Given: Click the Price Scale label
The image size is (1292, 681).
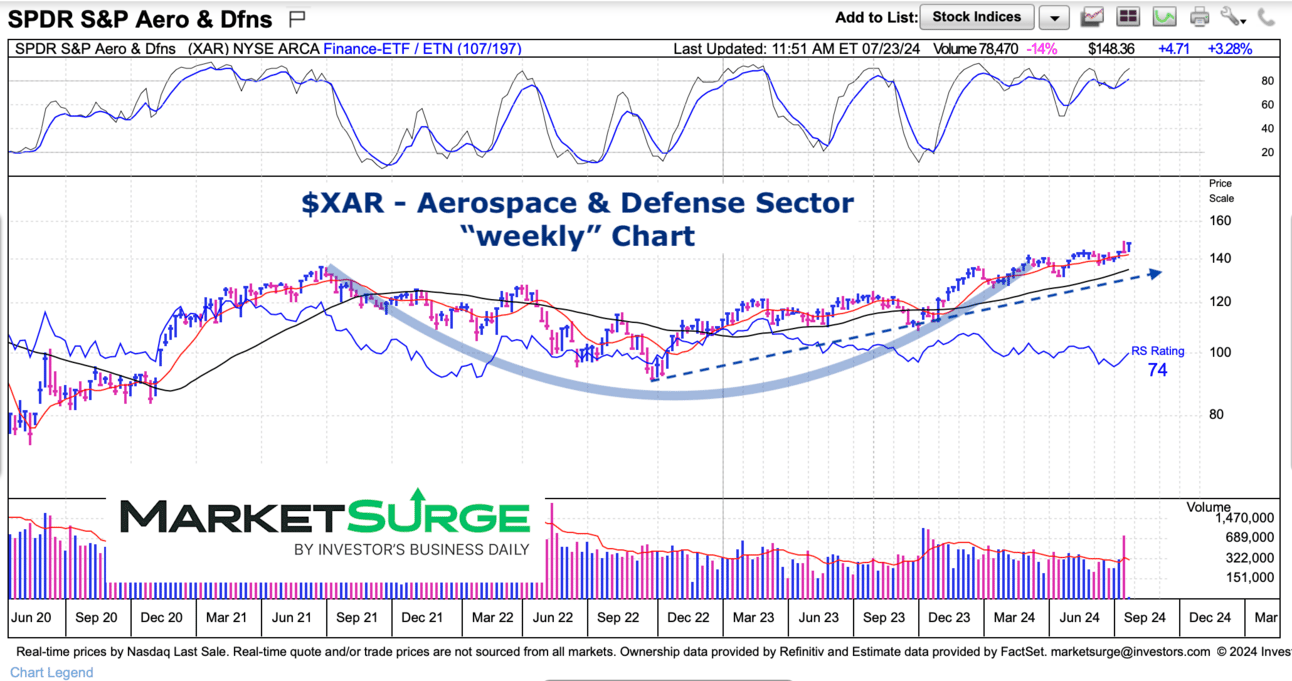Looking at the screenshot, I should [1221, 191].
